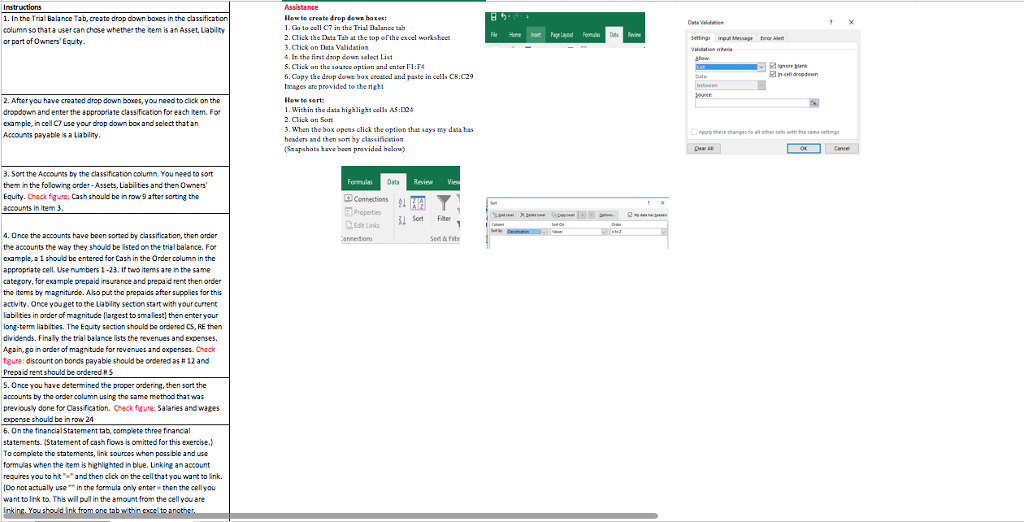This screenshot has width=1024, height=522.
Task: Select instruction 2 cell about Accounts payable
Action: point(115,131)
